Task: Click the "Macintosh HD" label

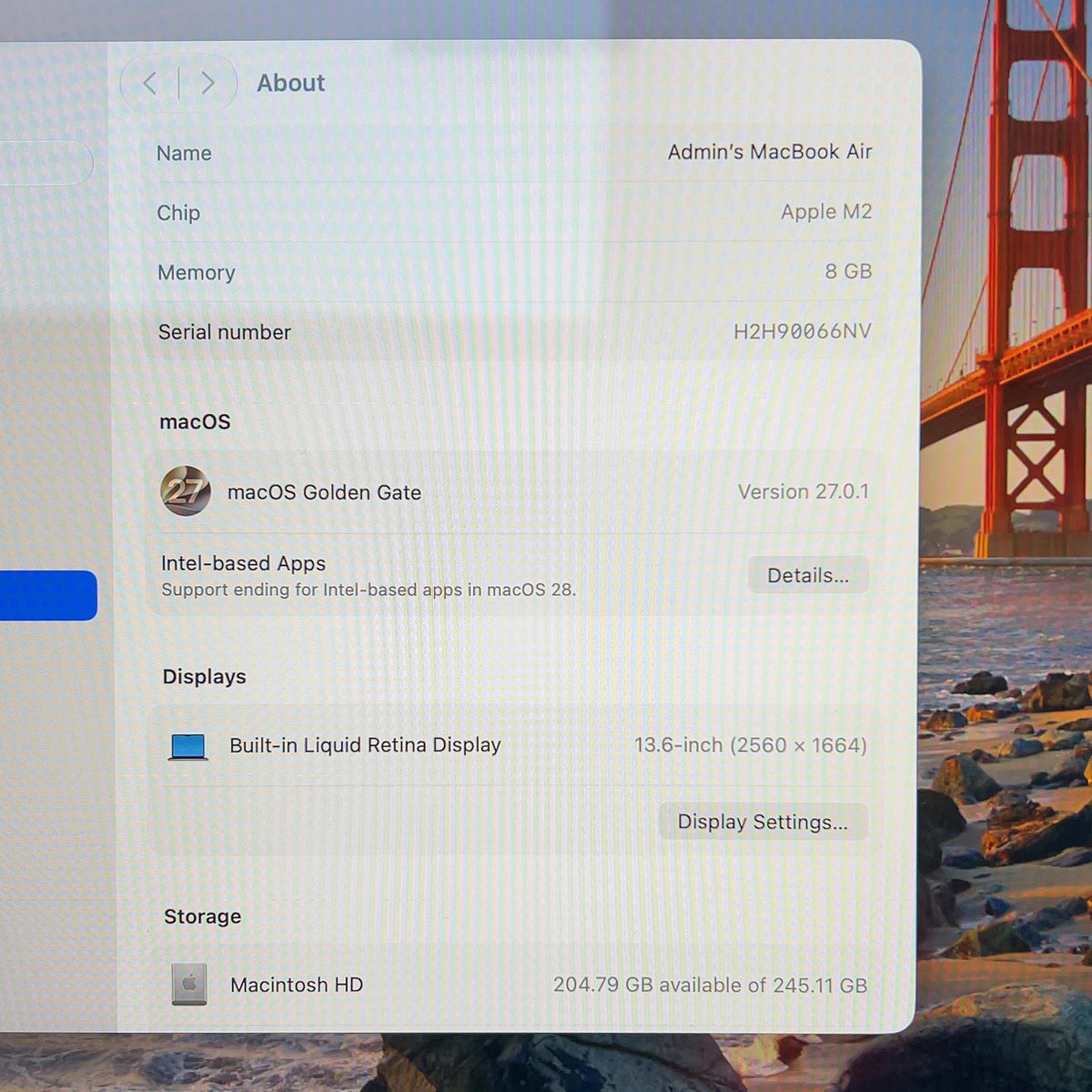Action: click(297, 985)
